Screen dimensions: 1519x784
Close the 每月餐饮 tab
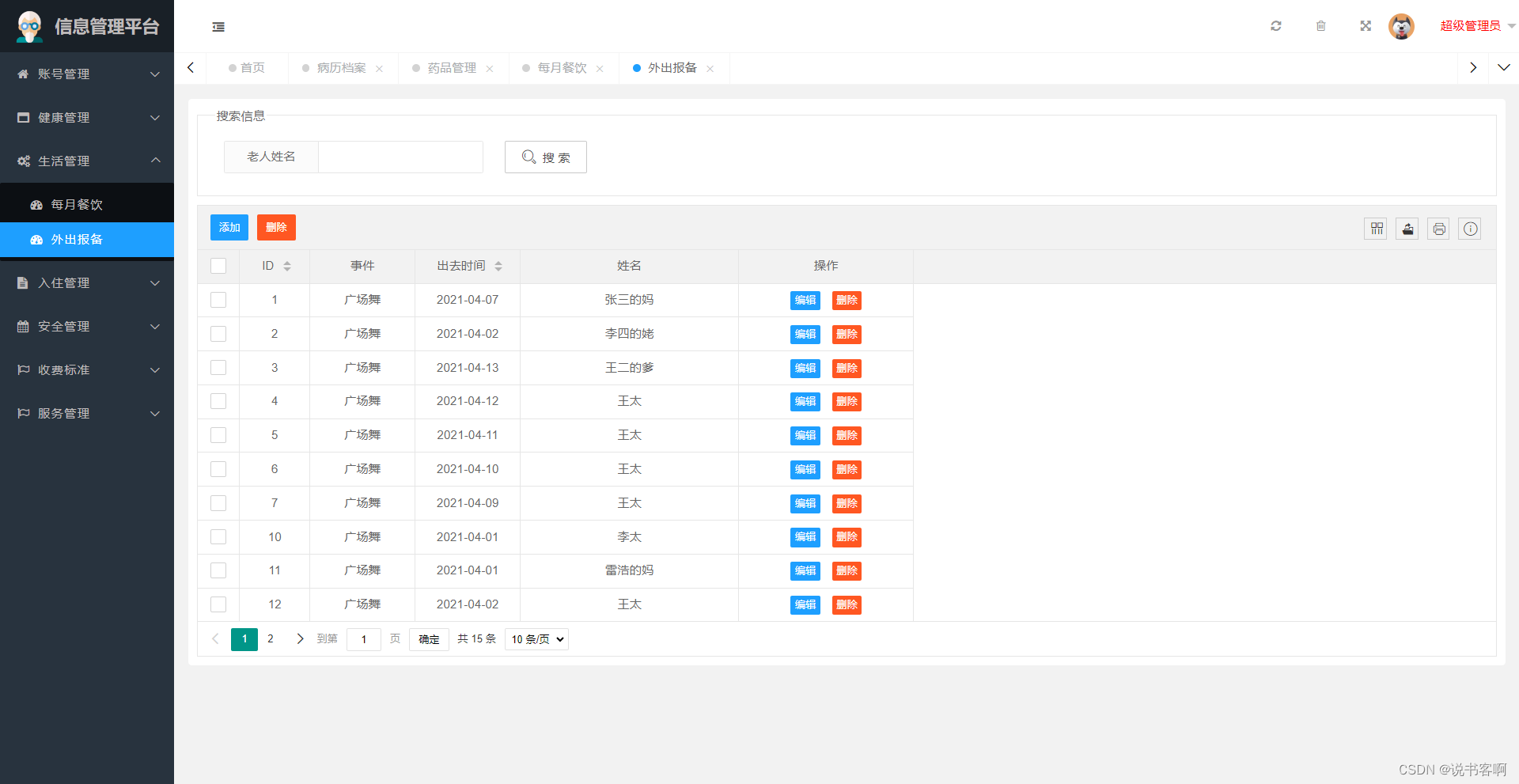click(600, 69)
